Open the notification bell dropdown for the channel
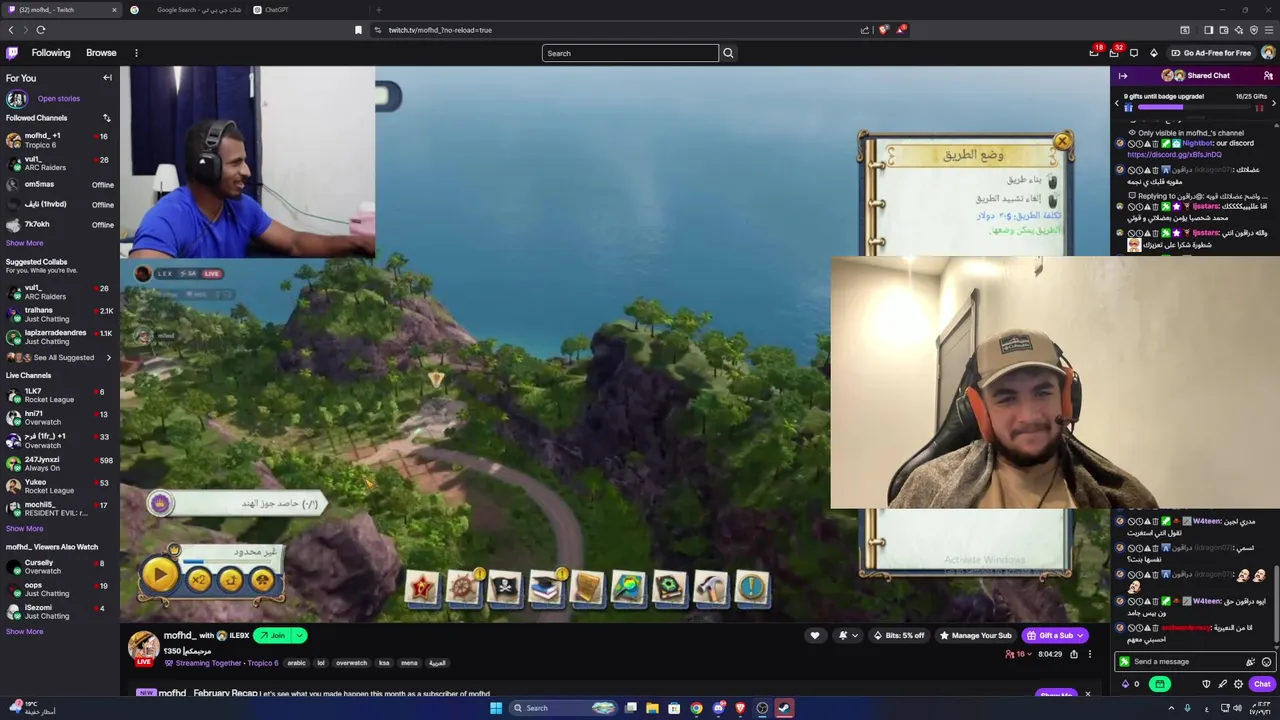This screenshot has width=1280, height=720. tap(847, 636)
